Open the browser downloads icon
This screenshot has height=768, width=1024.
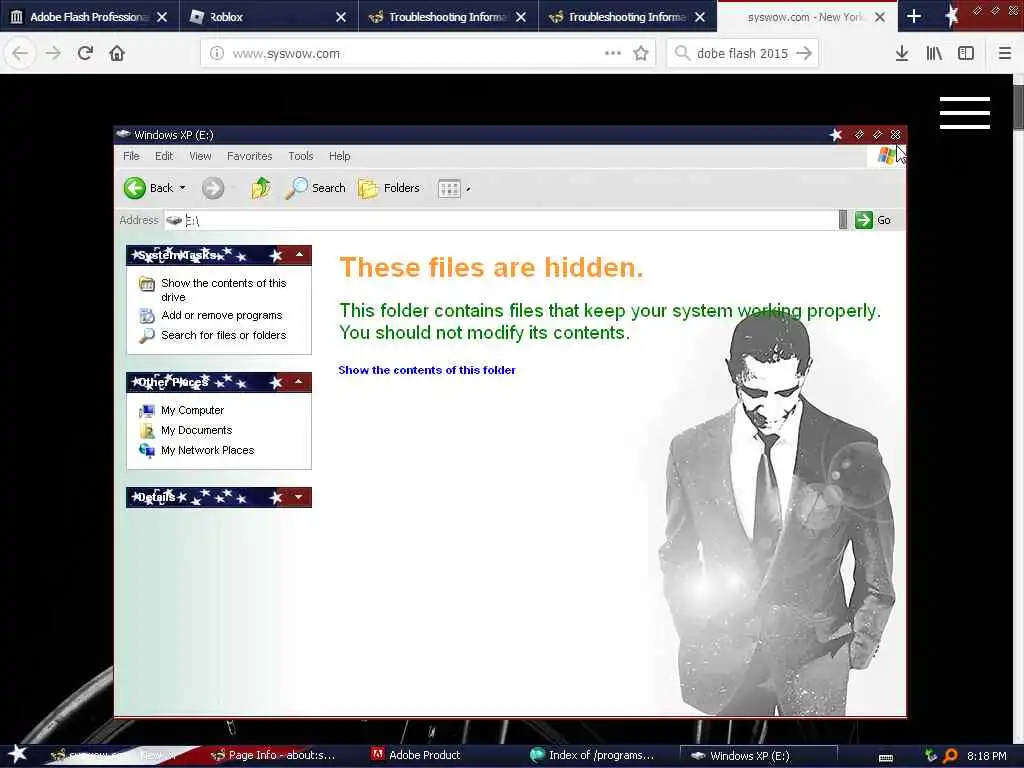click(x=902, y=54)
